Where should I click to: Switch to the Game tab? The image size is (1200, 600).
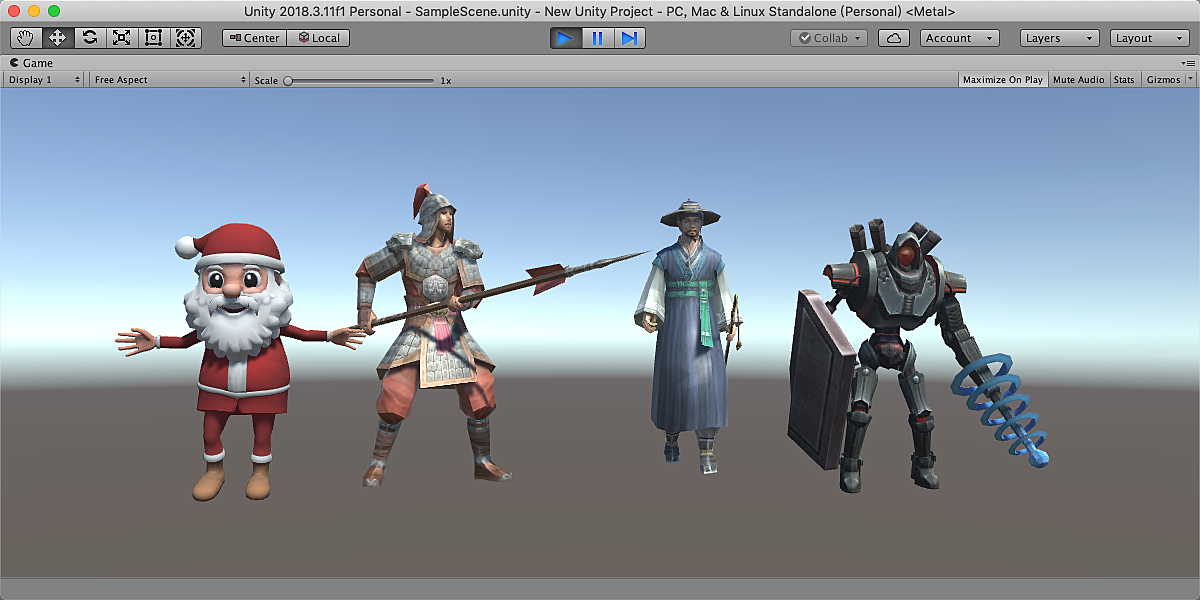32,63
